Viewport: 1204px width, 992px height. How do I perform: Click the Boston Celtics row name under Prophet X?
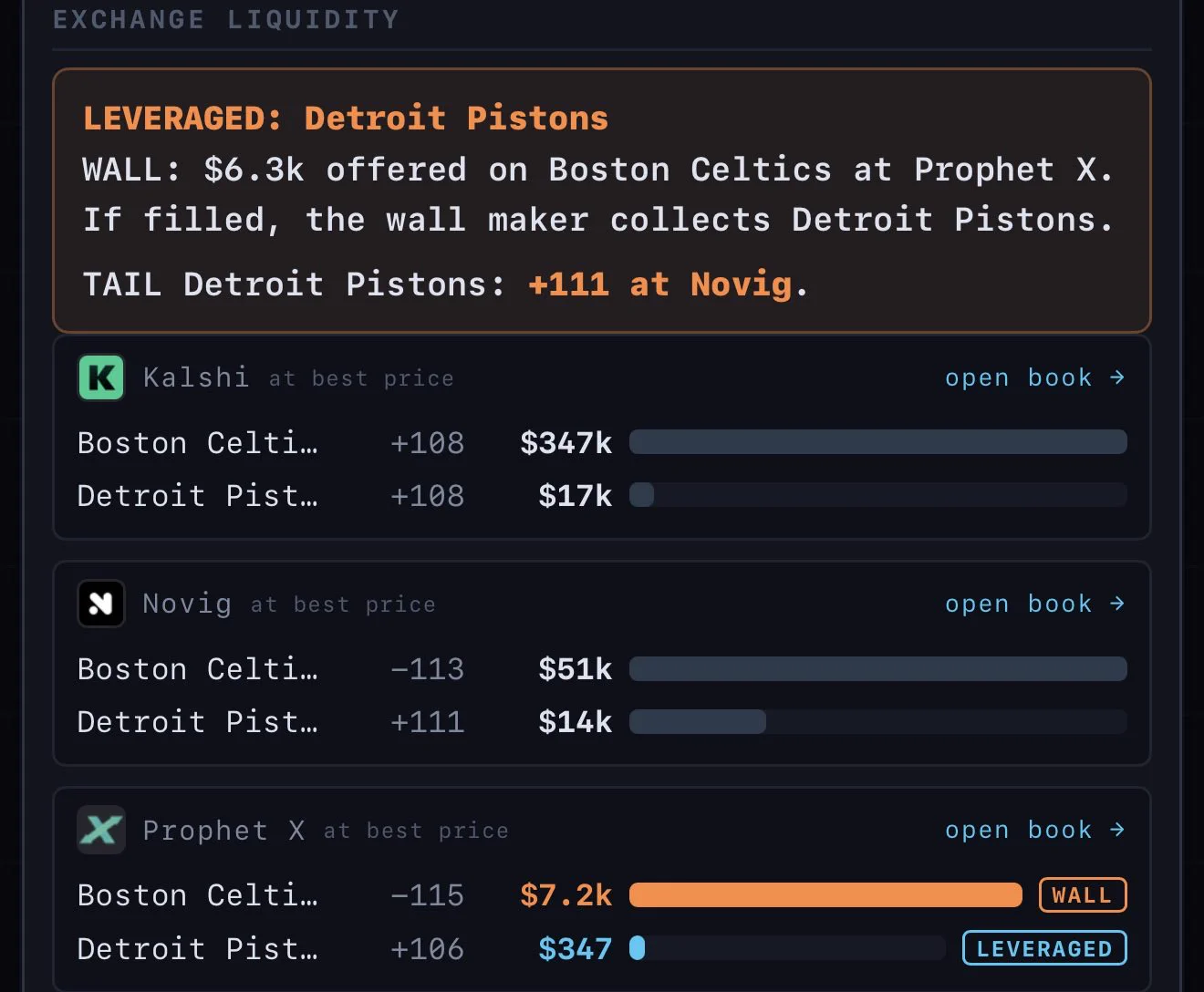click(x=198, y=895)
